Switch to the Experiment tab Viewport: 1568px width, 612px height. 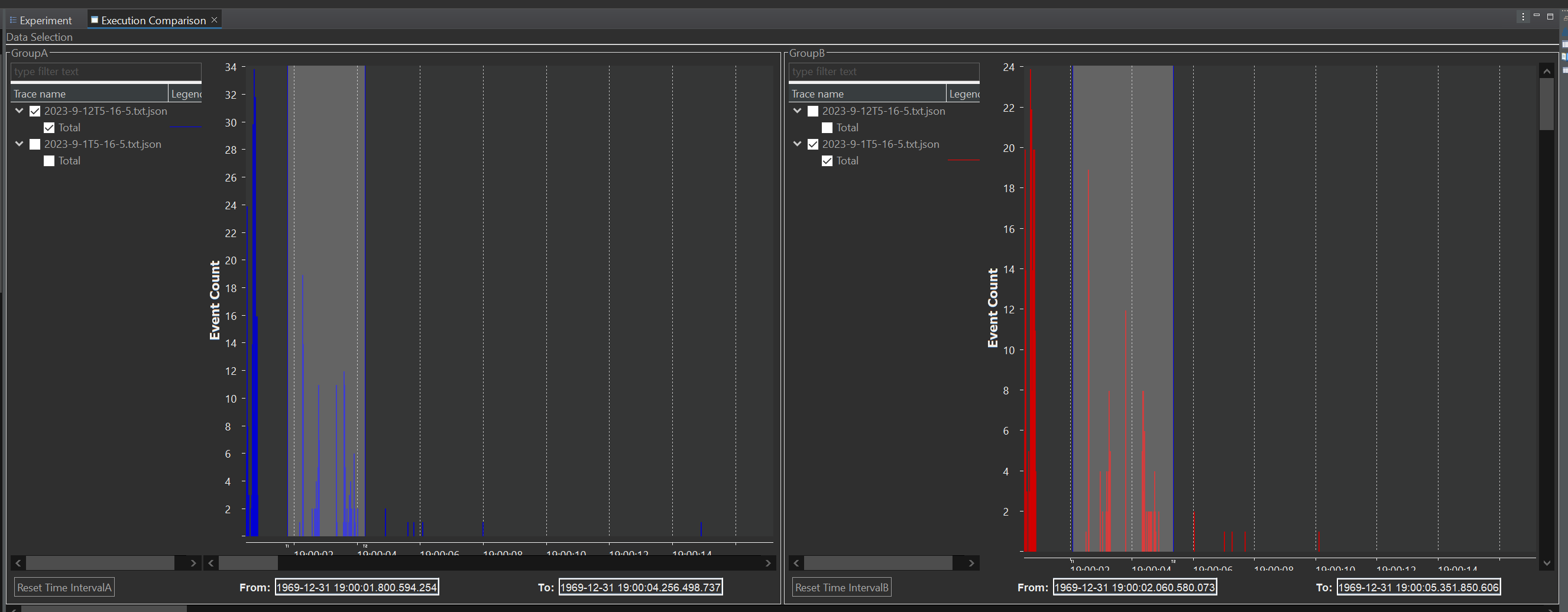41,20
